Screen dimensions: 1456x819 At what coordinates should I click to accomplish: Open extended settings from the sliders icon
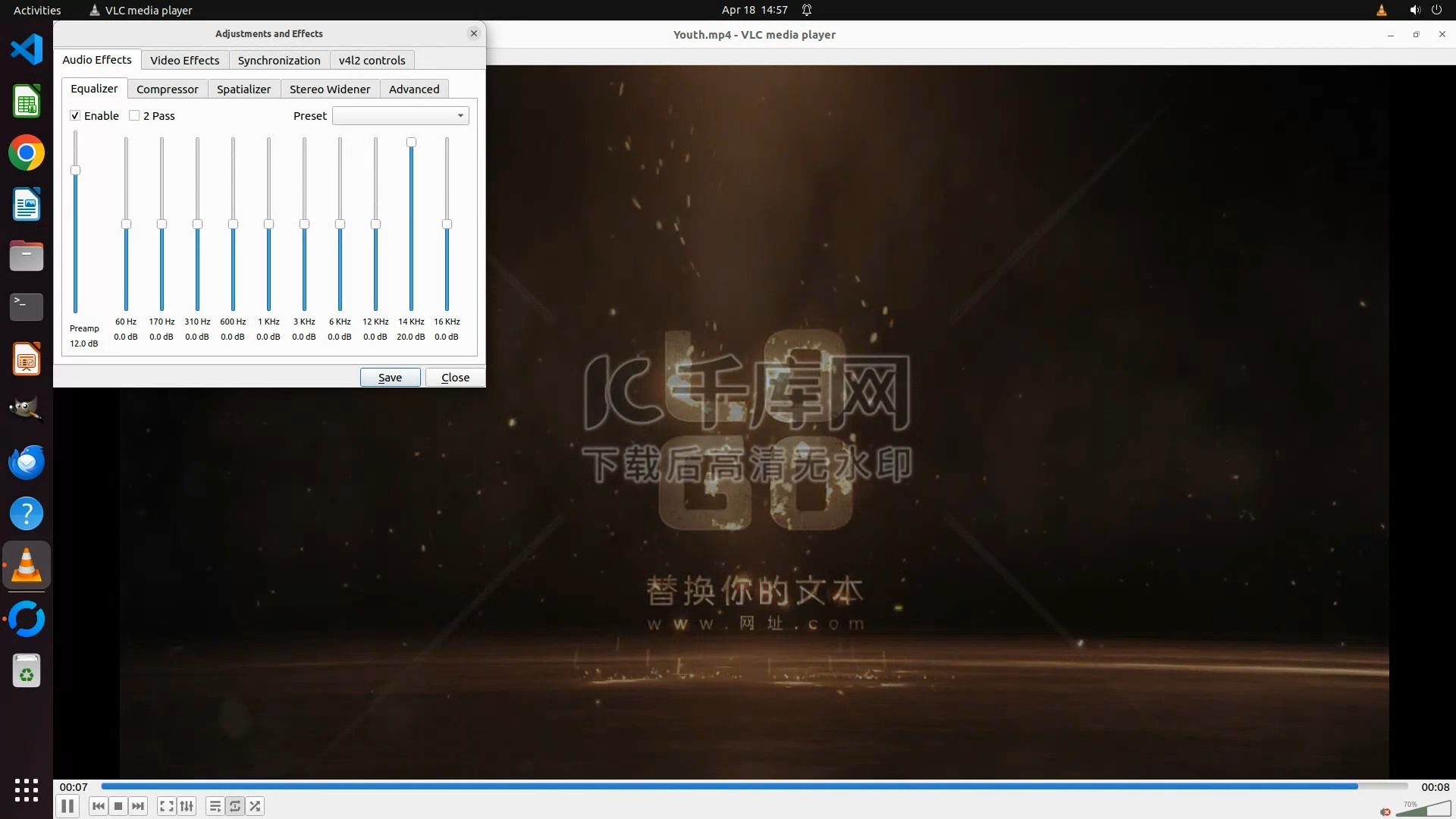click(x=187, y=806)
